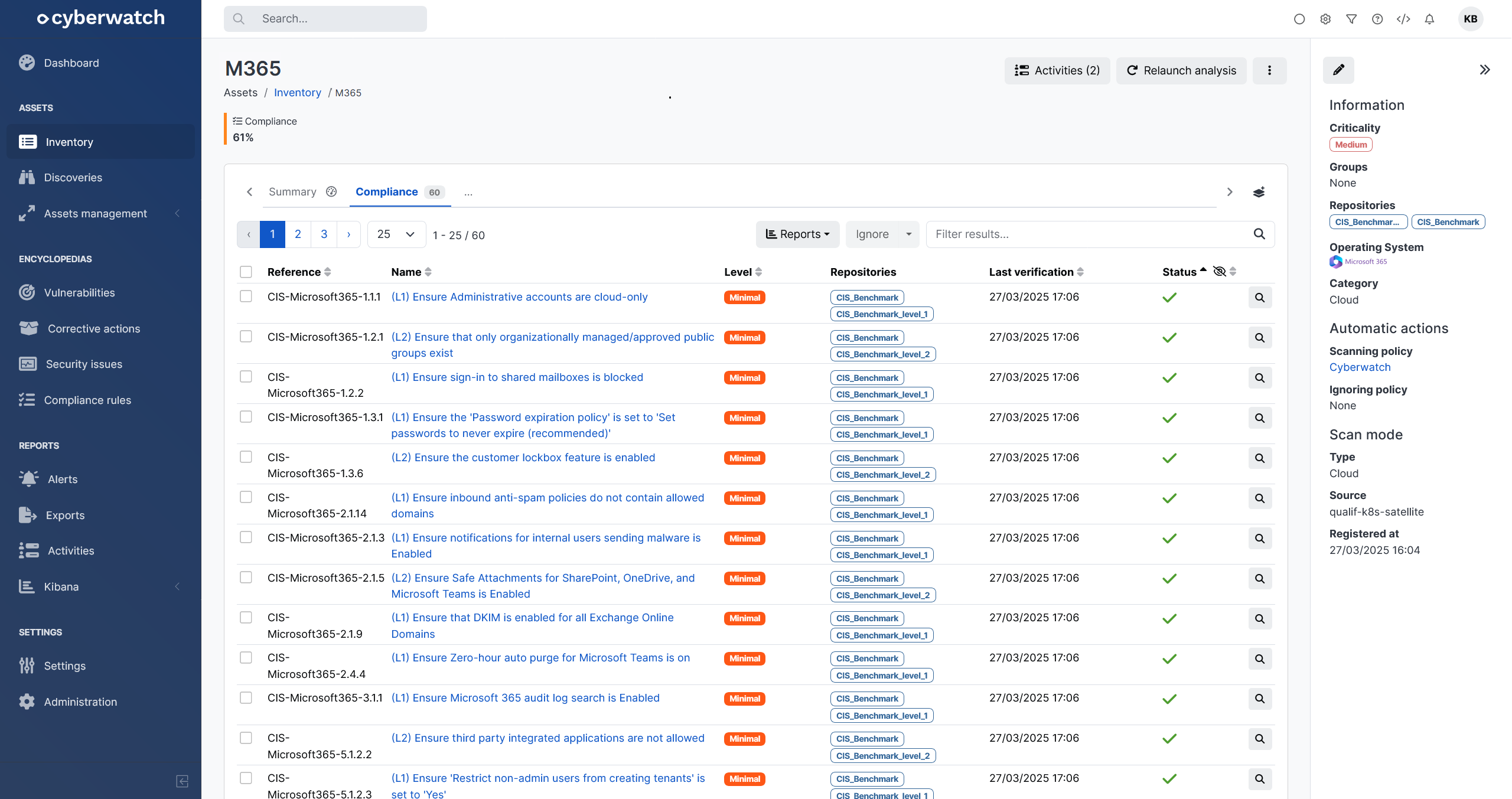Expand Assets management submenu in sidebar
Screen dimensions: 1512x799
coord(177,213)
